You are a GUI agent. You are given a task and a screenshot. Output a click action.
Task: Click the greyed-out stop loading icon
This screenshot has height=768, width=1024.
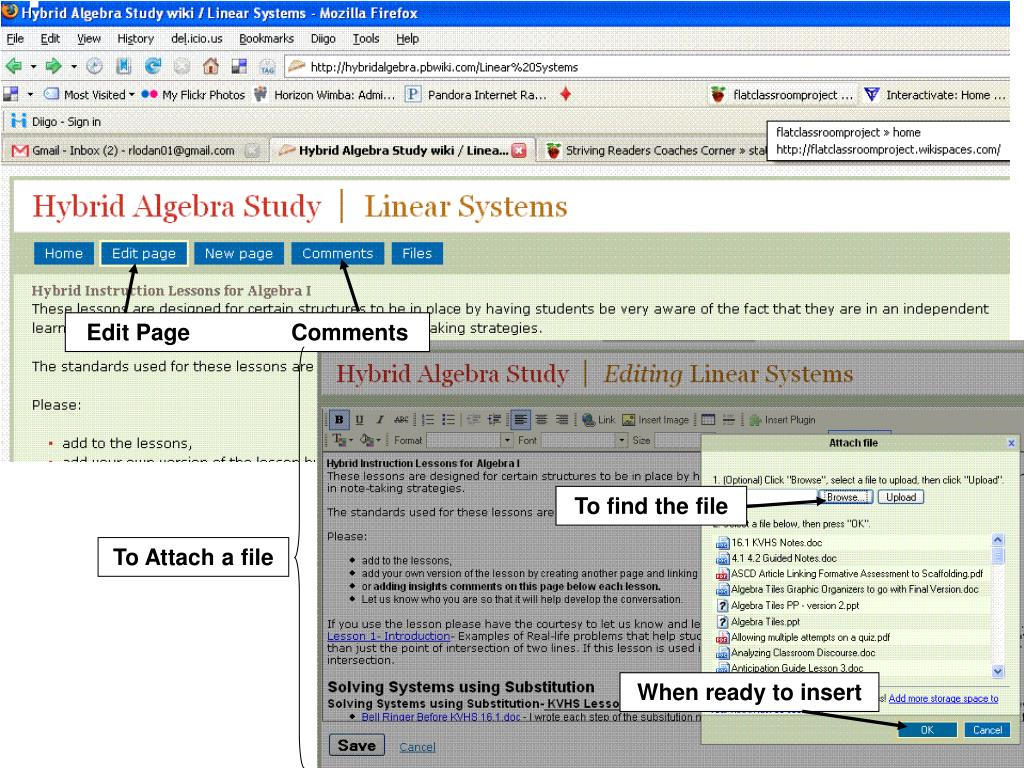tap(182, 66)
